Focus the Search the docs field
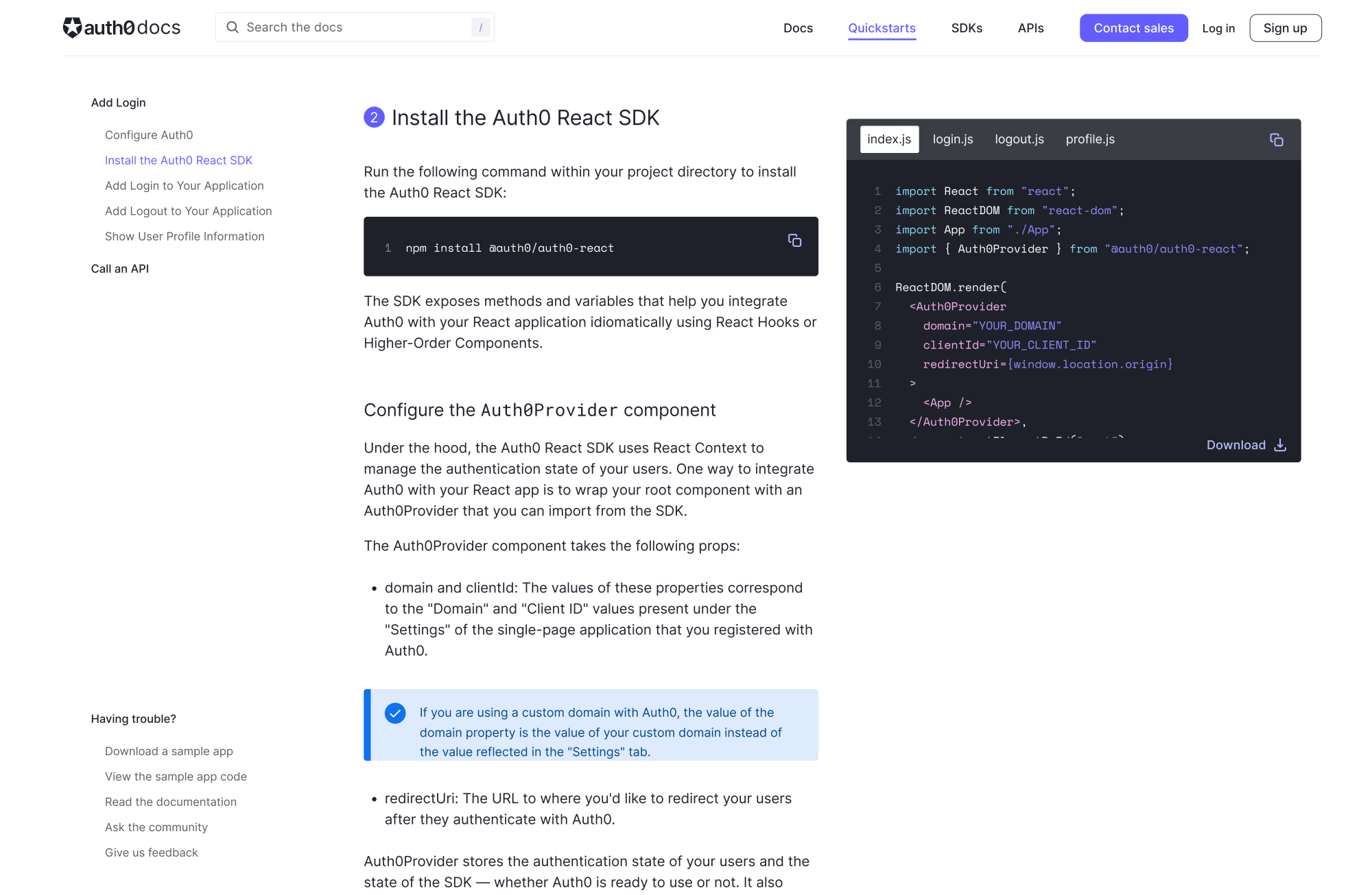Screen dimensions: 1372x895 coord(355,27)
